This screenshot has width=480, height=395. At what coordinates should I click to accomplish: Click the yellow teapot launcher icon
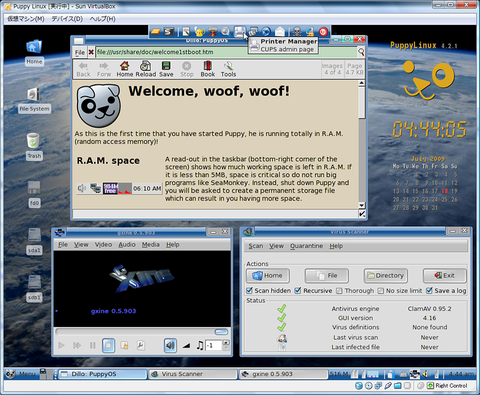pos(199,32)
